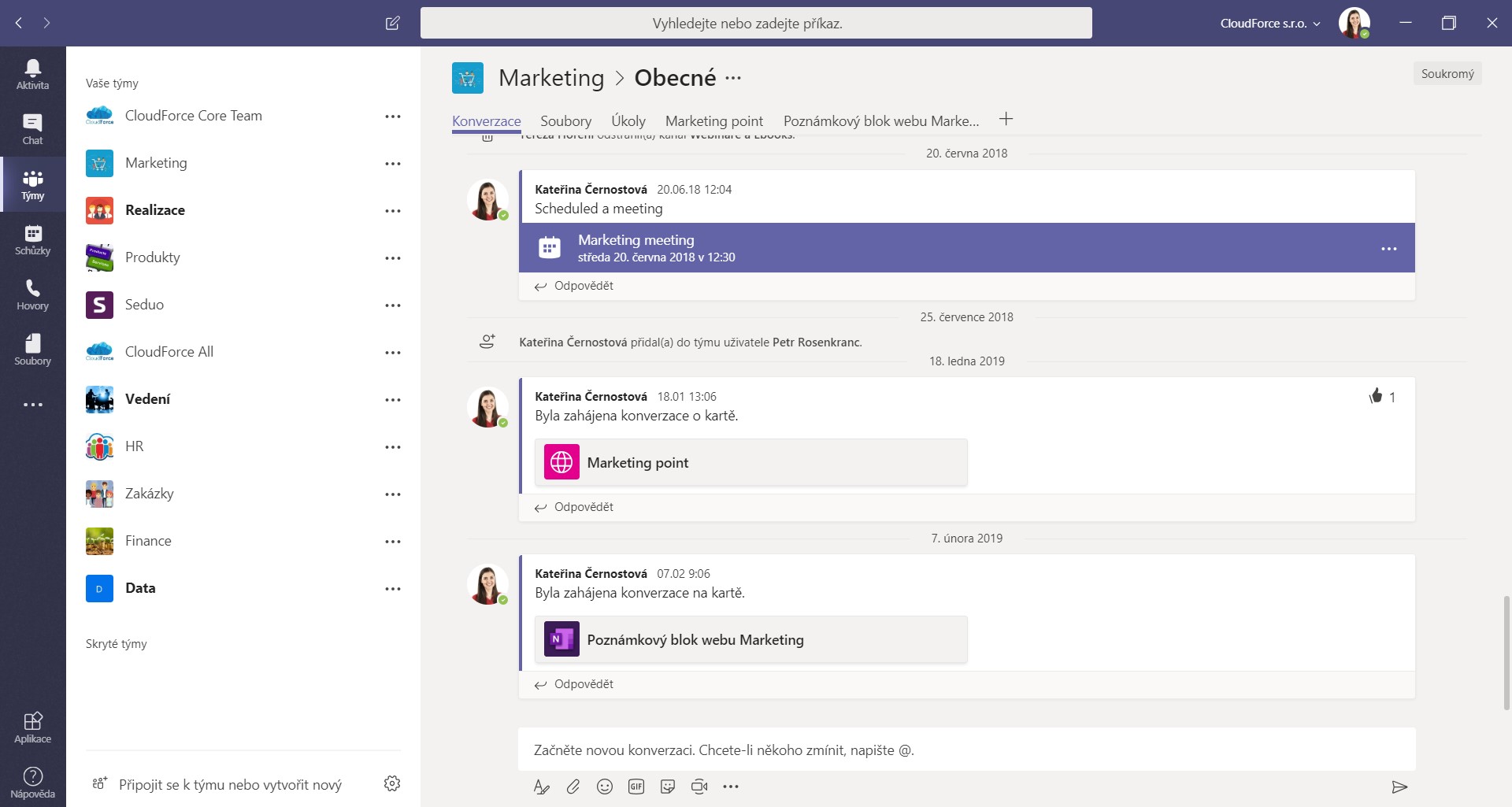Open the Aktivita notifications bell
1512x807 pixels.
point(32,74)
